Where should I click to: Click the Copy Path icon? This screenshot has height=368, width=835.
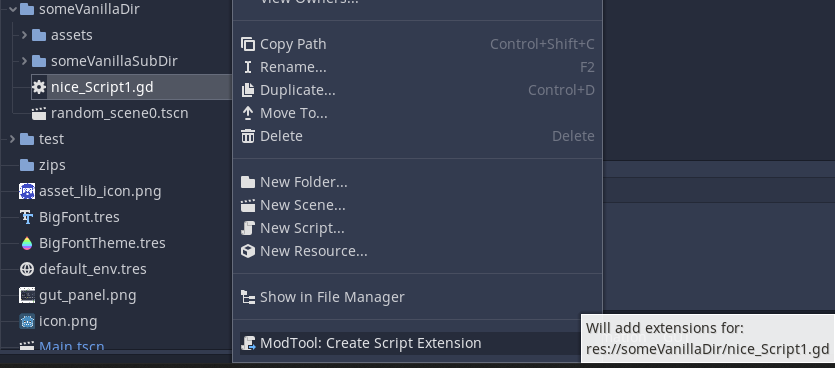(x=248, y=44)
